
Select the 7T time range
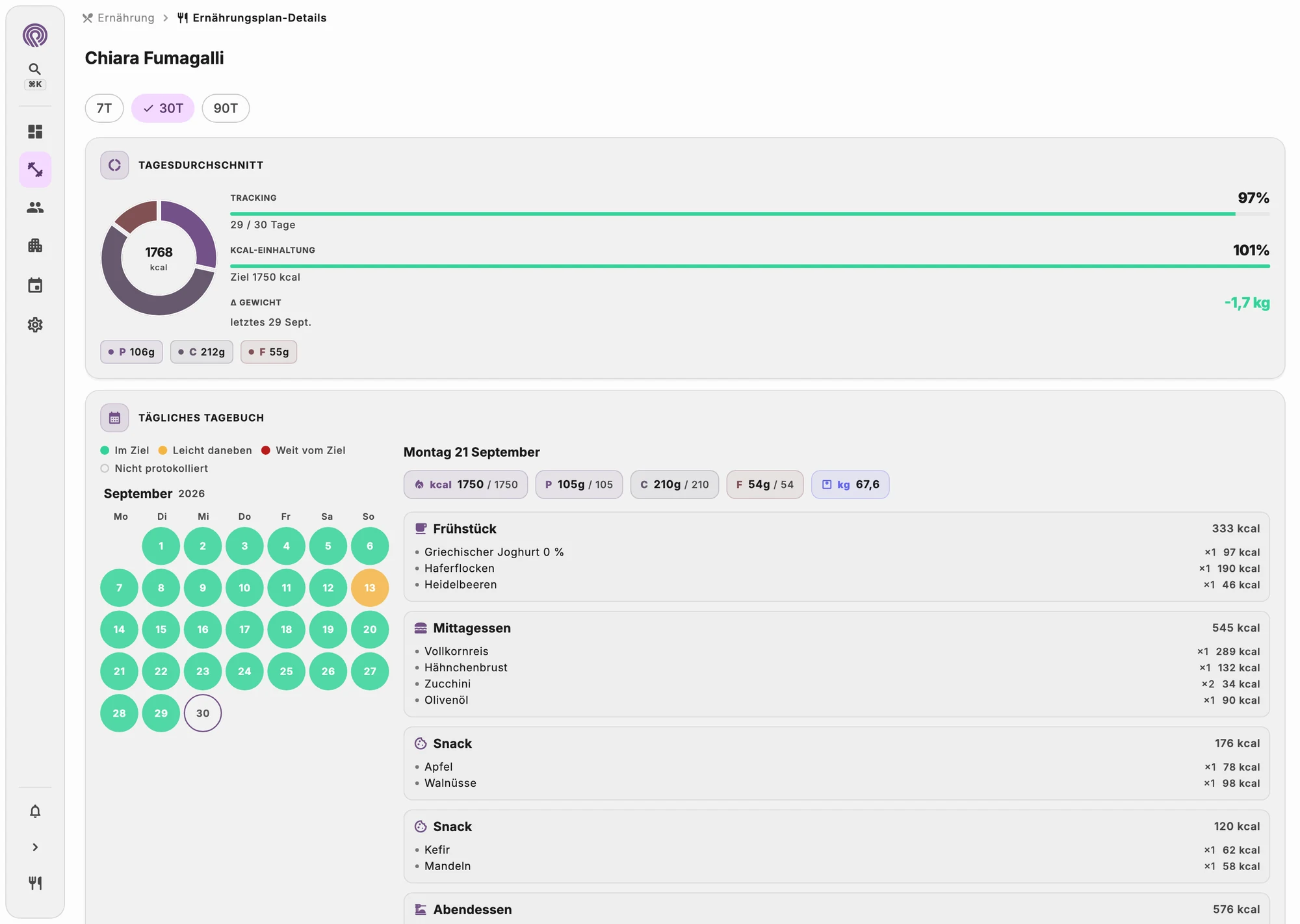(x=104, y=109)
